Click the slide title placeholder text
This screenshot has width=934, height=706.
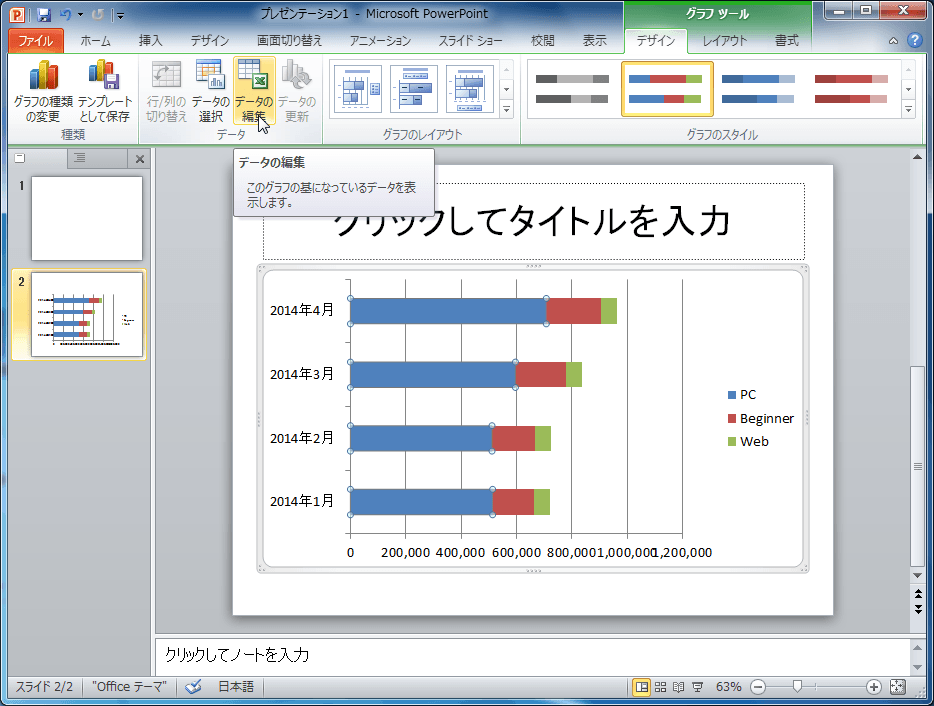pyautogui.click(x=534, y=222)
